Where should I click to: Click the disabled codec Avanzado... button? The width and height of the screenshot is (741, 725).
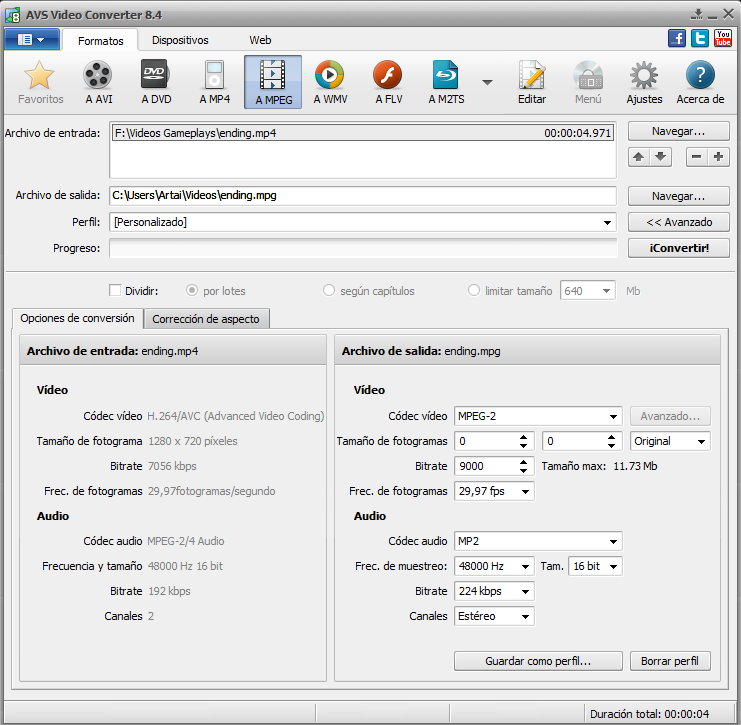(670, 416)
